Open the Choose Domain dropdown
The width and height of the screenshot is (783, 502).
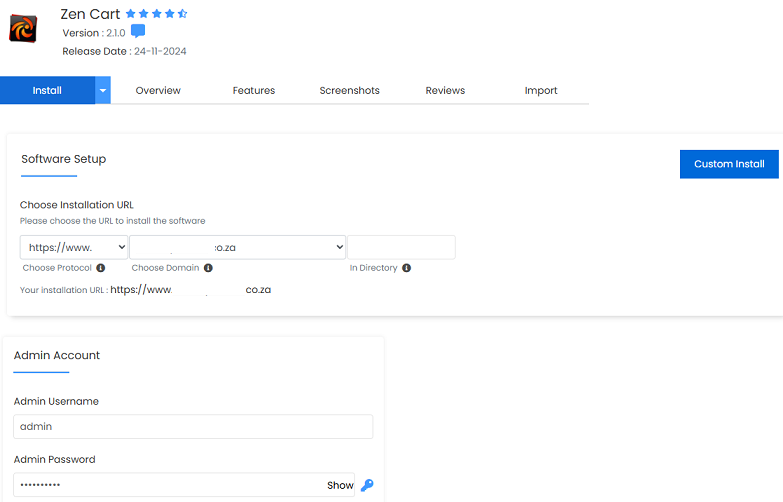[238, 247]
